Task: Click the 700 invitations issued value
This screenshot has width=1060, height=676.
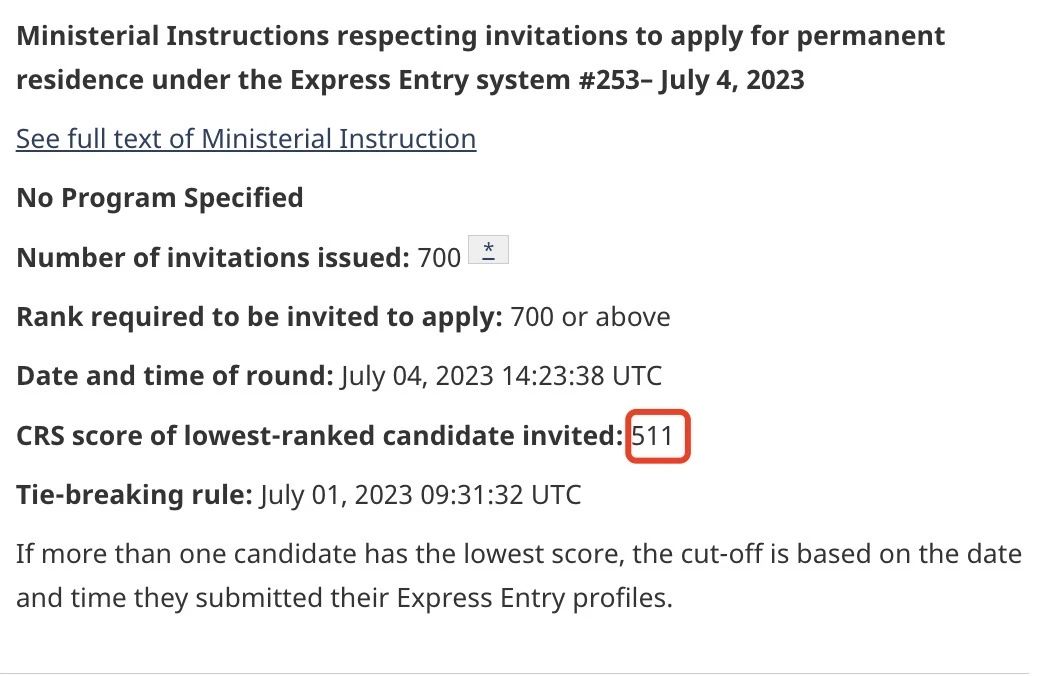Action: coord(439,258)
